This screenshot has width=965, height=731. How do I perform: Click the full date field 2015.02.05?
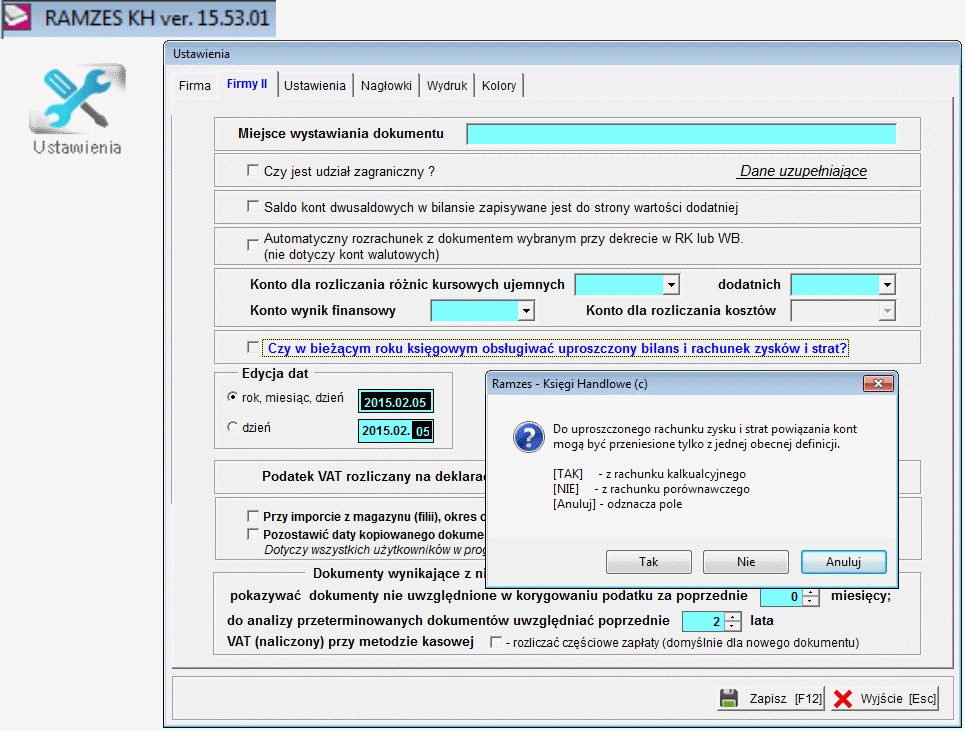(396, 402)
